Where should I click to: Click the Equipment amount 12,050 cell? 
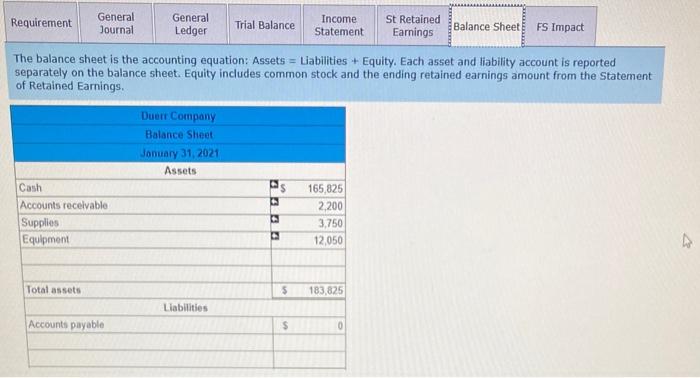pyautogui.click(x=312, y=240)
